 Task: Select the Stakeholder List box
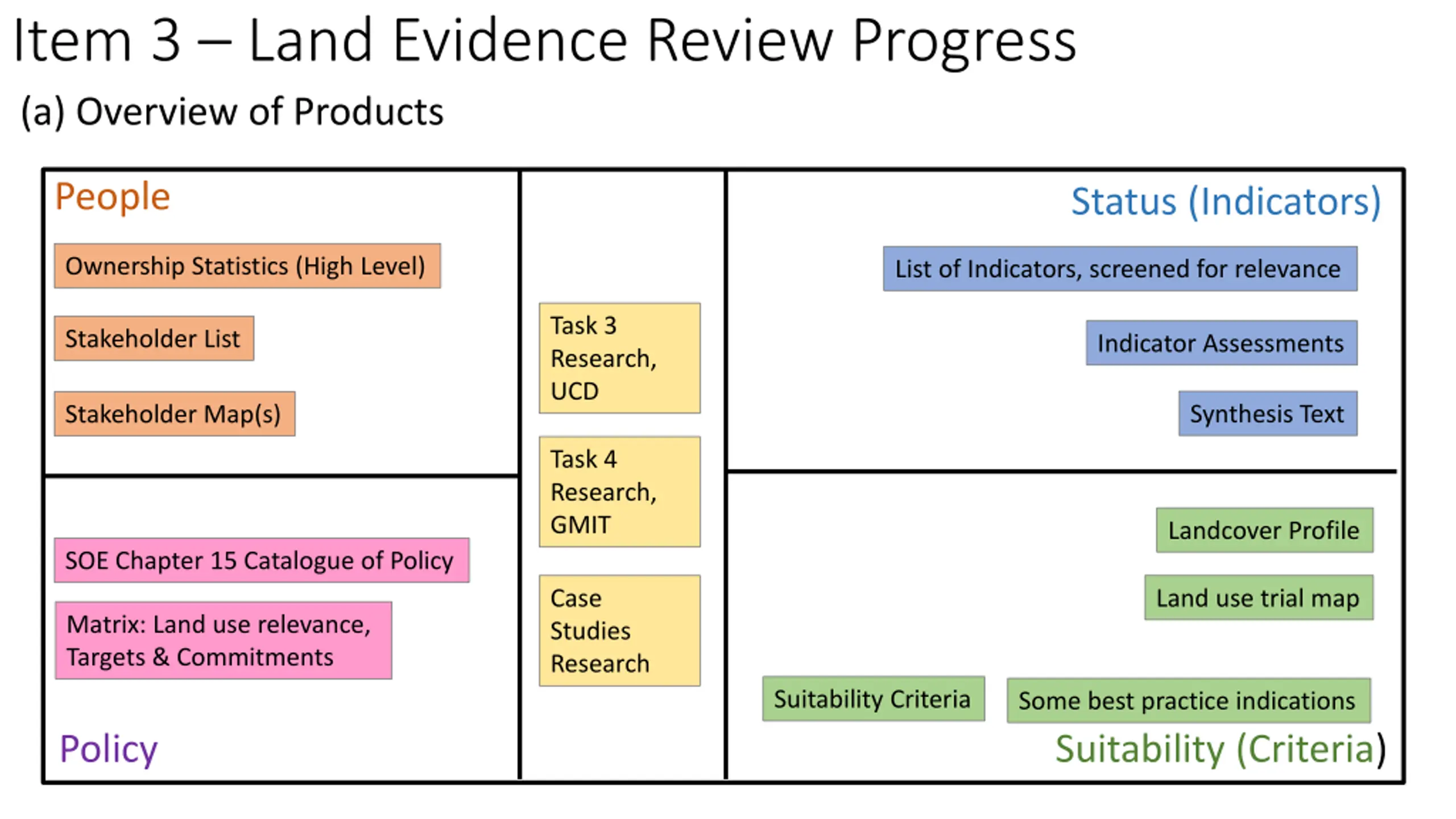click(154, 338)
